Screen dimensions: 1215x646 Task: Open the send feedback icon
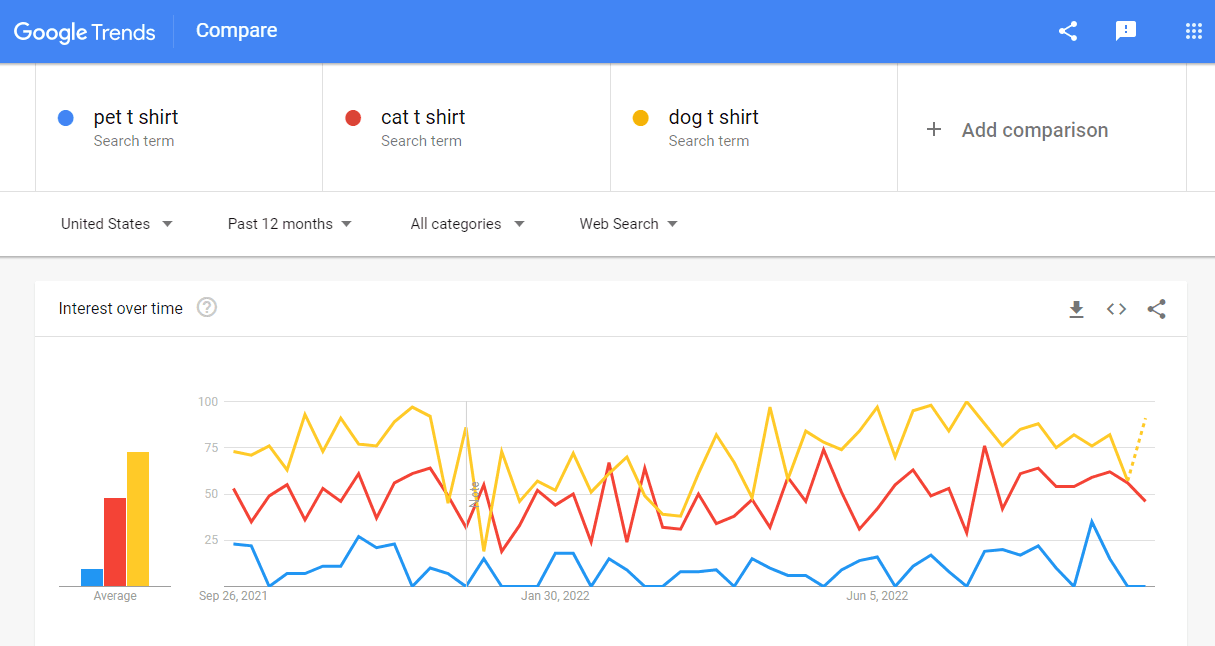click(x=1126, y=31)
